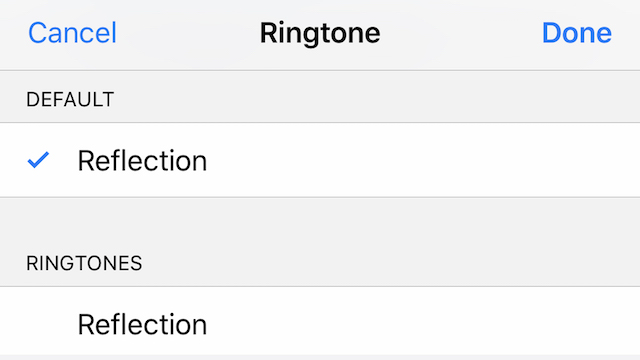Click the Reflection label with the checkmark
The image size is (640, 360).
point(142,161)
